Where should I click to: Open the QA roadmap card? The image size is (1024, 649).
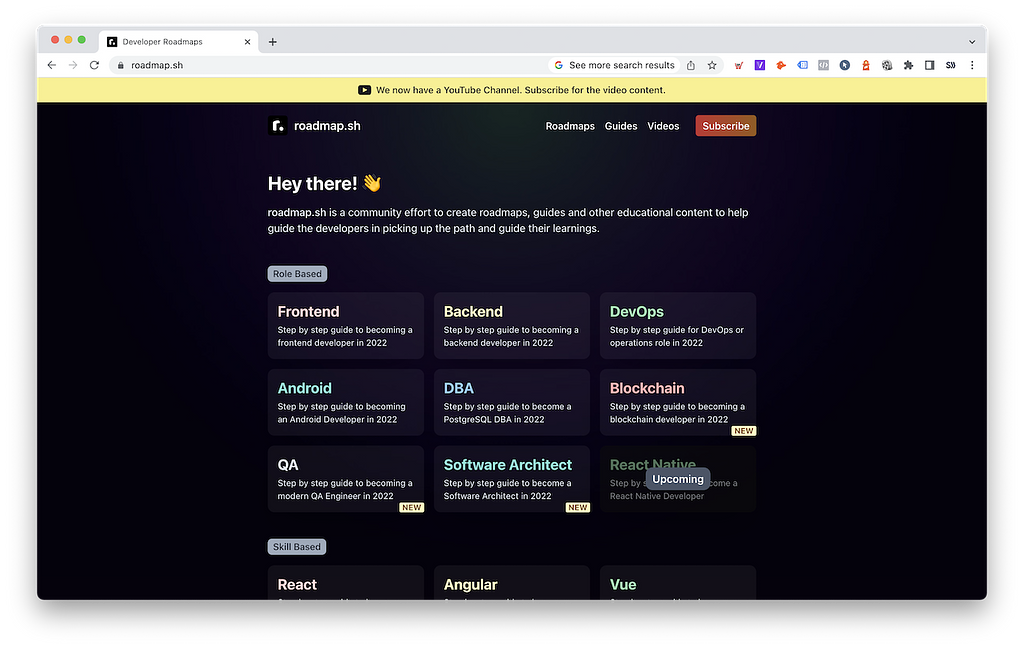[345, 479]
